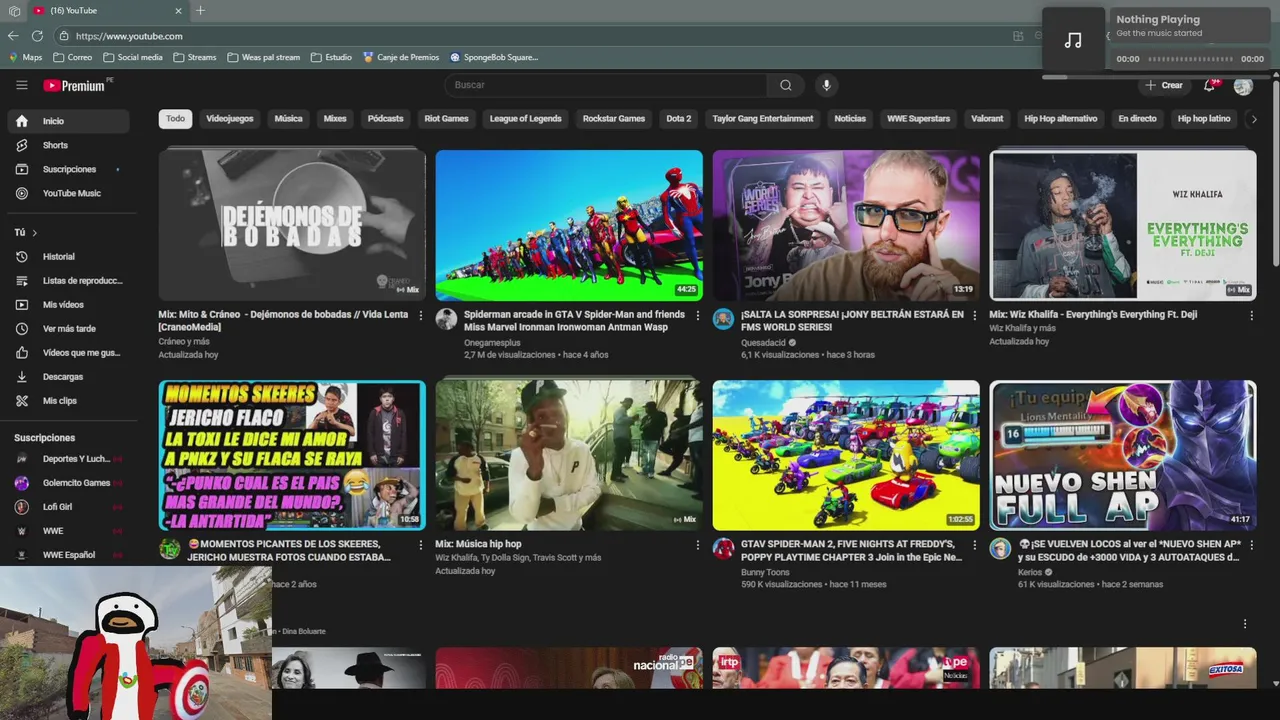Open Descargas in the sidebar
The height and width of the screenshot is (720, 1280).
click(x=65, y=377)
